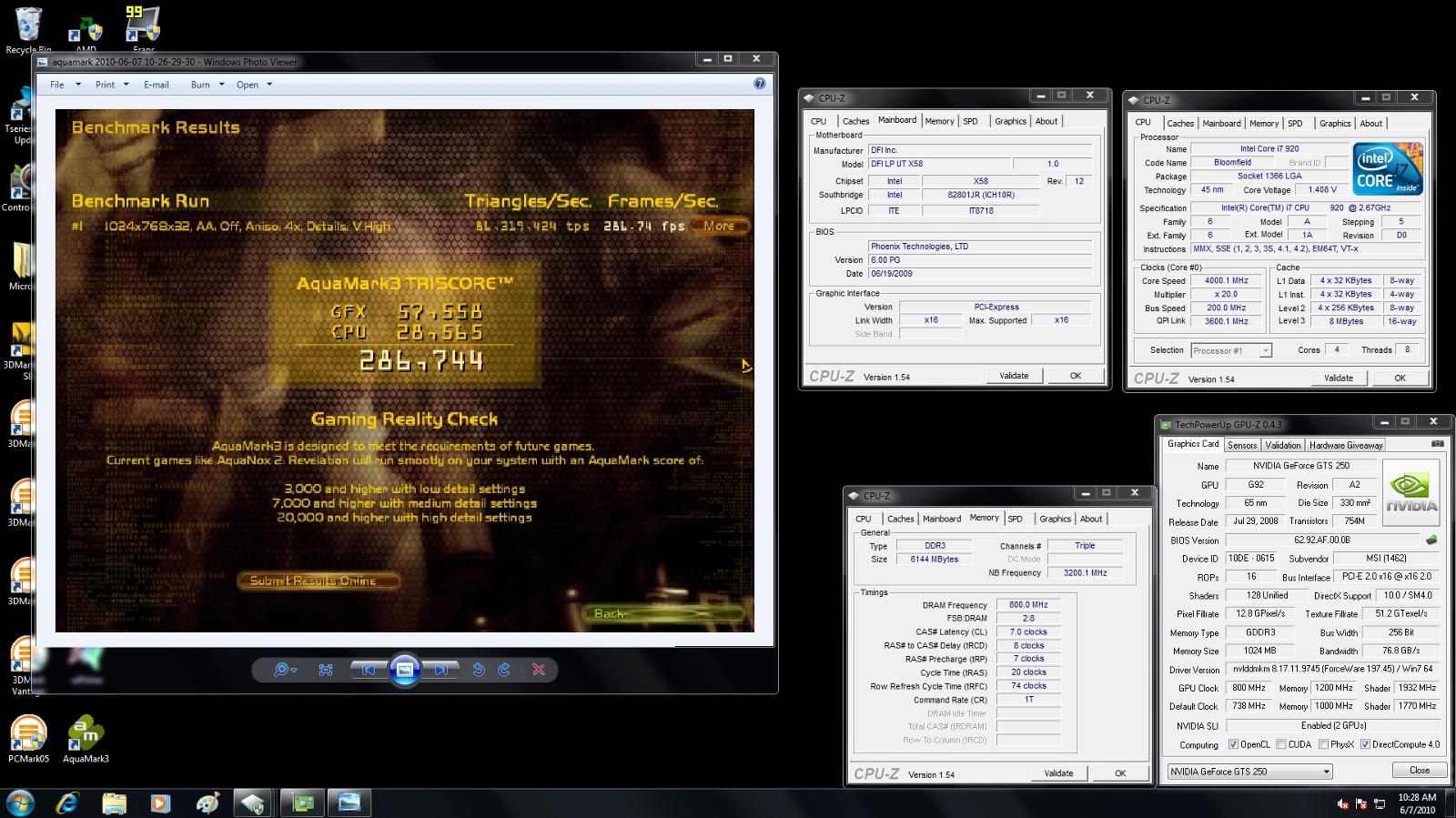The width and height of the screenshot is (1456, 818).
Task: Open the Fraps desktop shortcut
Action: click(144, 29)
